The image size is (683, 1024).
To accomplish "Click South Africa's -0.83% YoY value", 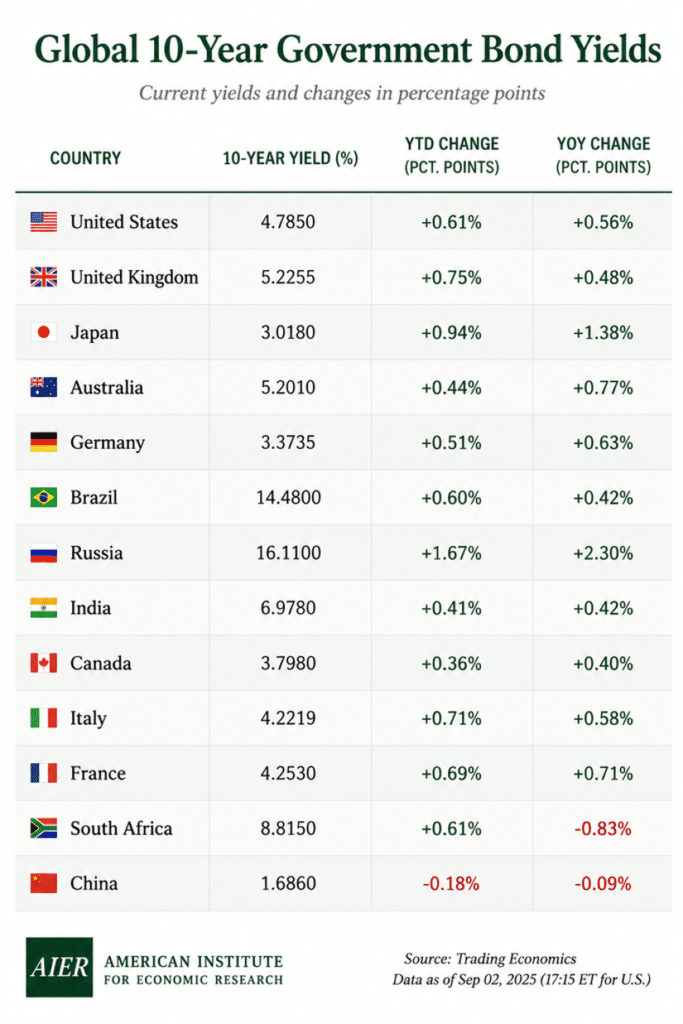I will coord(603,829).
